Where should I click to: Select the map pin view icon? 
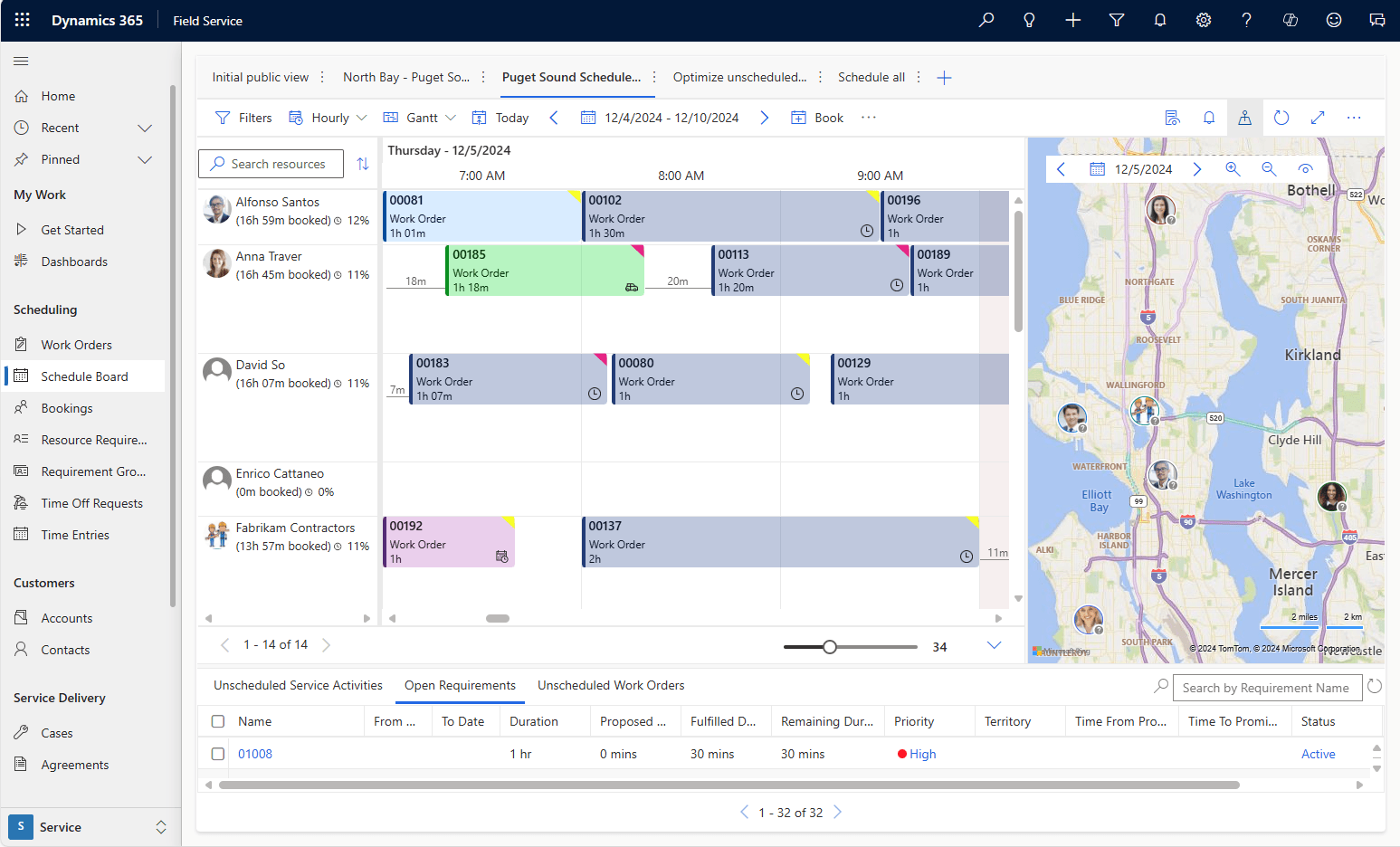1244,117
